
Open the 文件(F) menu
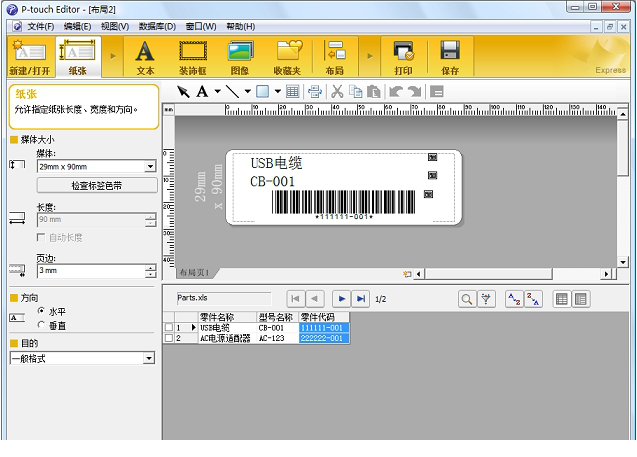coord(41,26)
